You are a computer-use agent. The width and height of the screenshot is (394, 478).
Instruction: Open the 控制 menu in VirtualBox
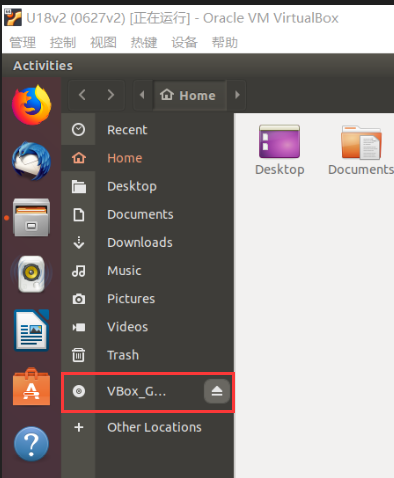(63, 42)
